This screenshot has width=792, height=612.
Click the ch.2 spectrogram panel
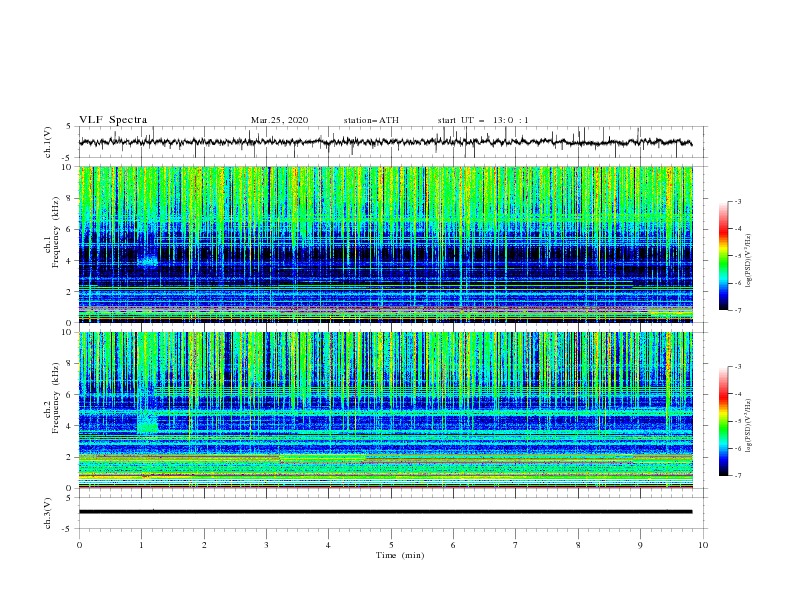point(385,410)
